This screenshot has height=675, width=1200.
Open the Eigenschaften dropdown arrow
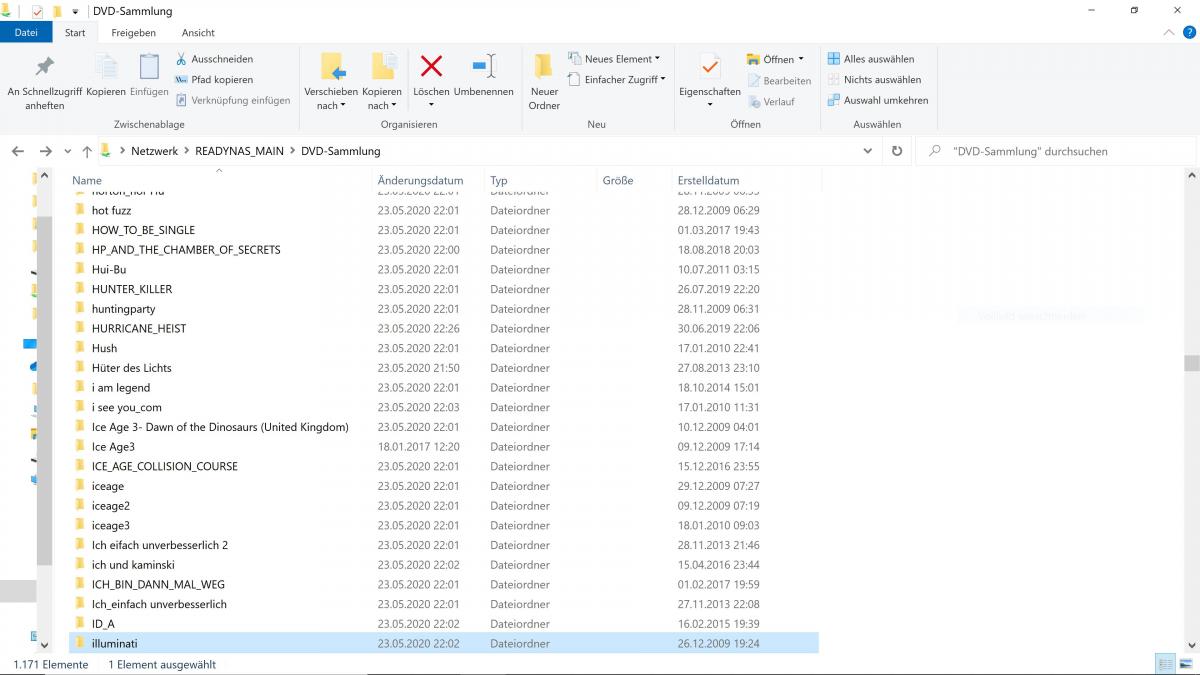tap(710, 105)
